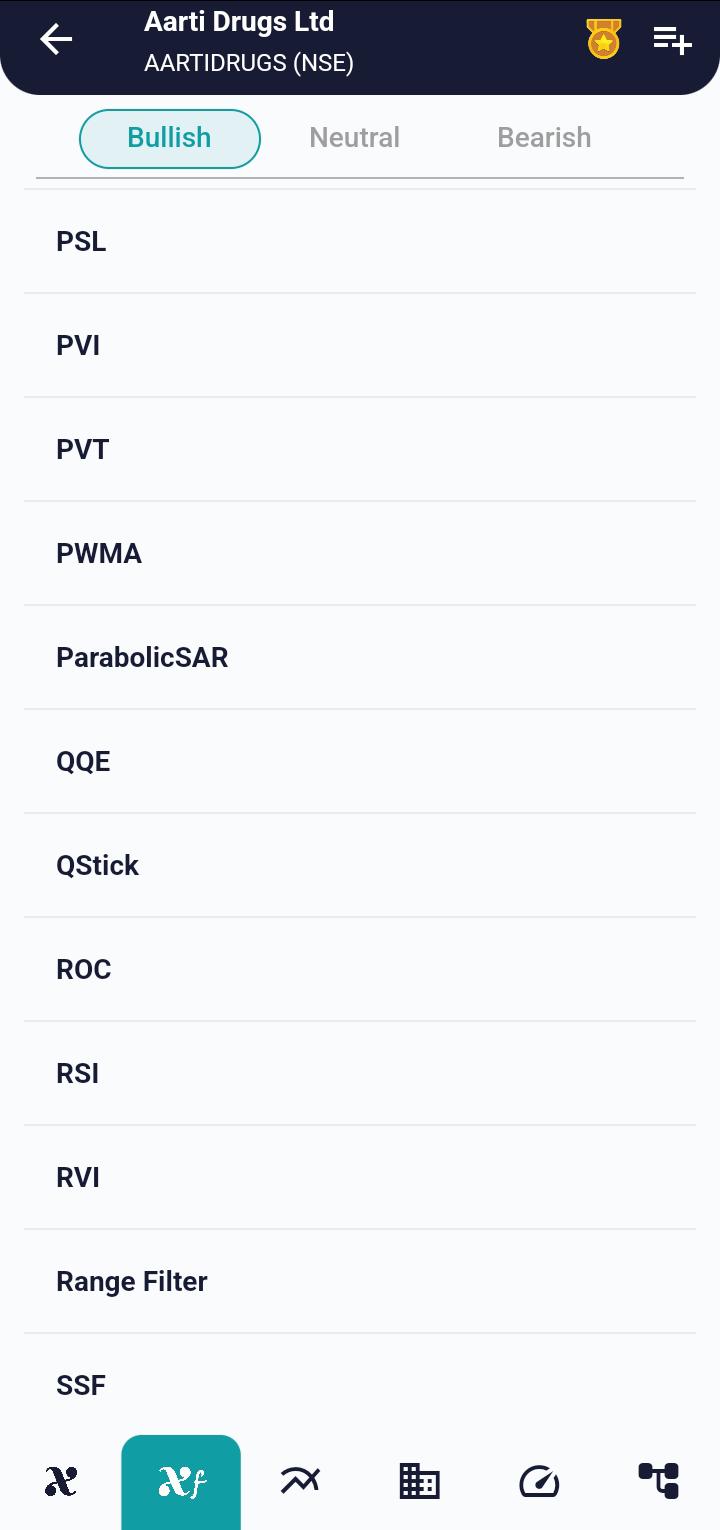
Task: Select the Range Filter indicator
Action: pos(360,1282)
